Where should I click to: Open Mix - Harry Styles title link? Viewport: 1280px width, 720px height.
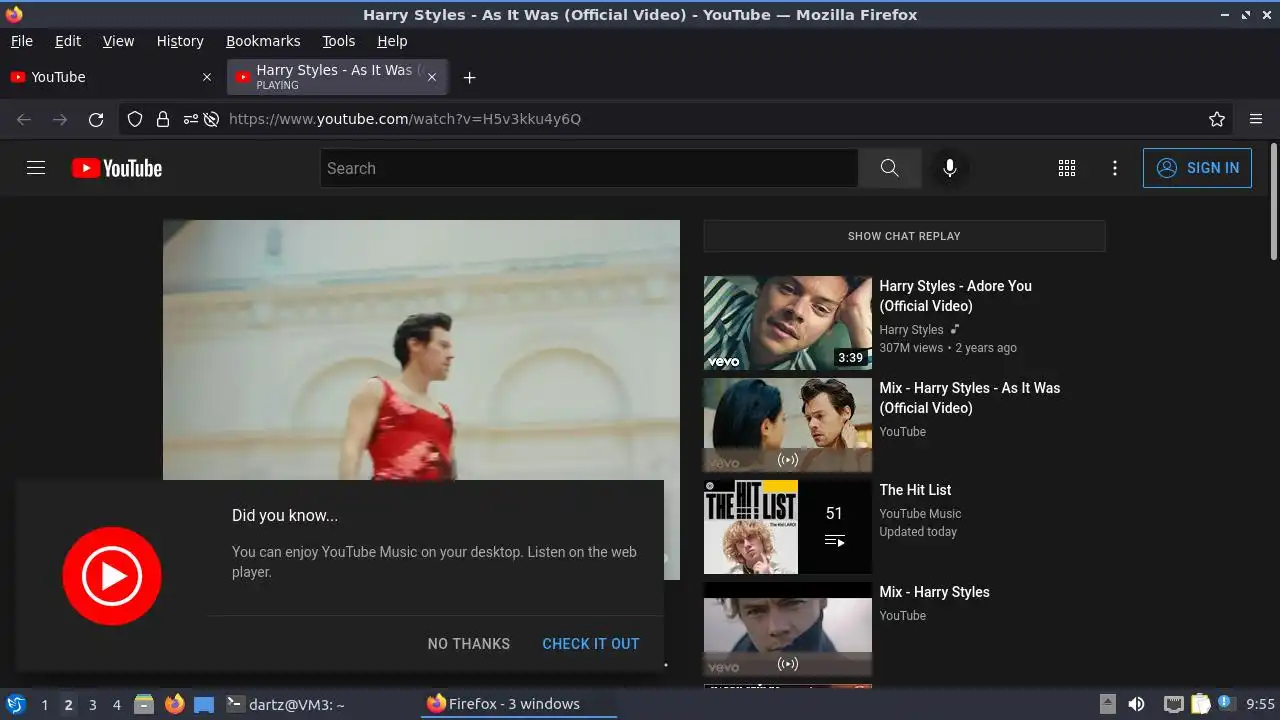934,592
